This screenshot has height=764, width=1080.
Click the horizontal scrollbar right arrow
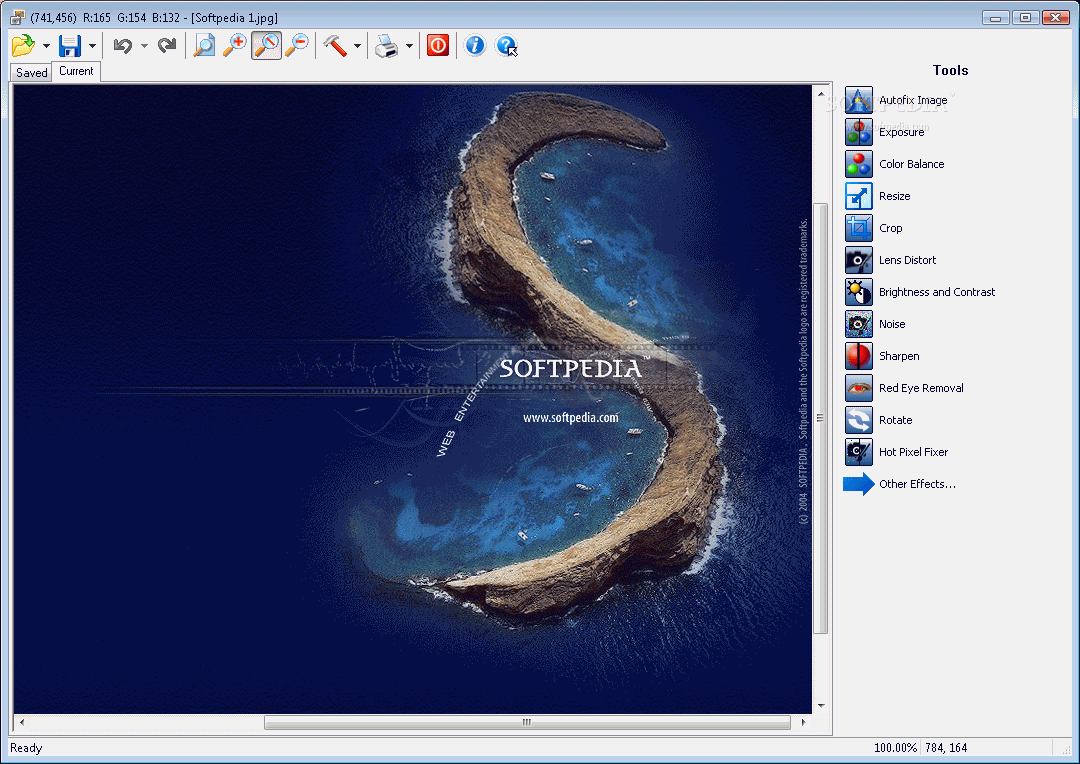[x=803, y=723]
